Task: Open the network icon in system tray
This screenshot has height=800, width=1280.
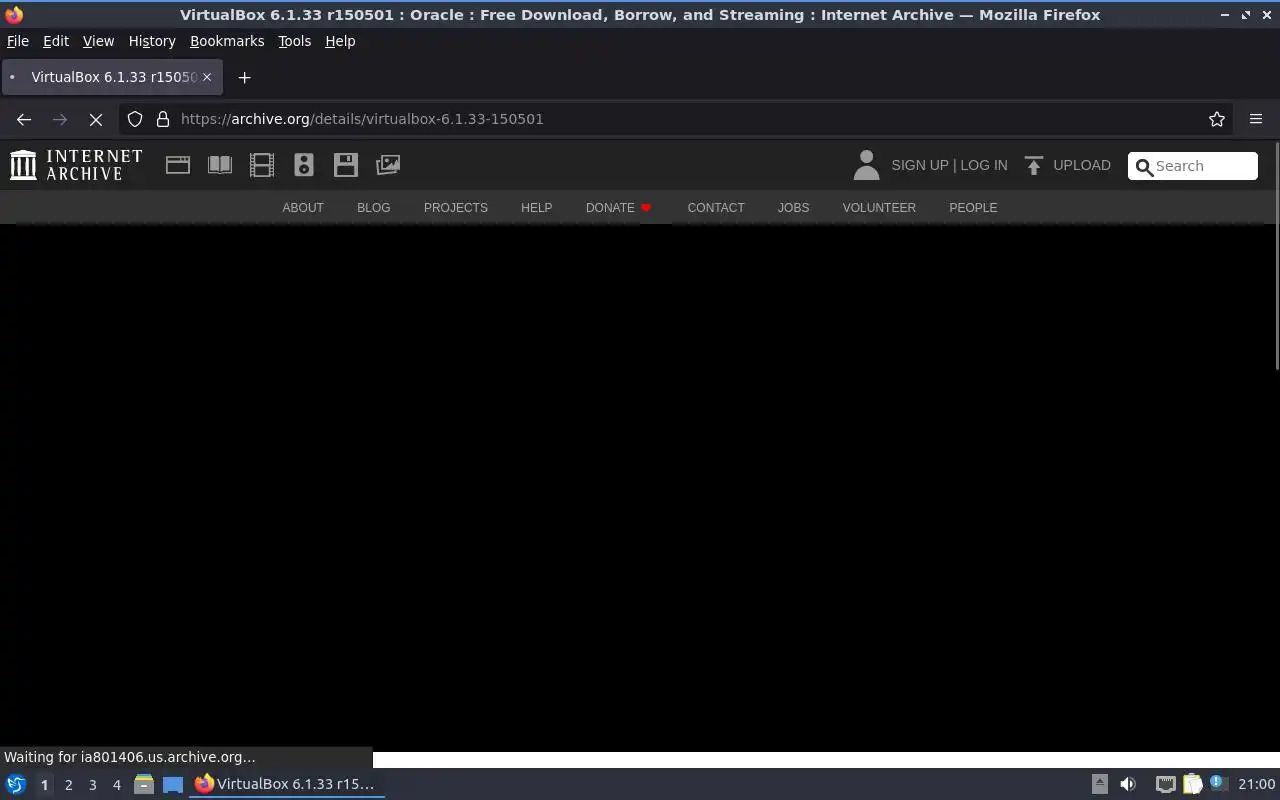Action: click(1165, 784)
